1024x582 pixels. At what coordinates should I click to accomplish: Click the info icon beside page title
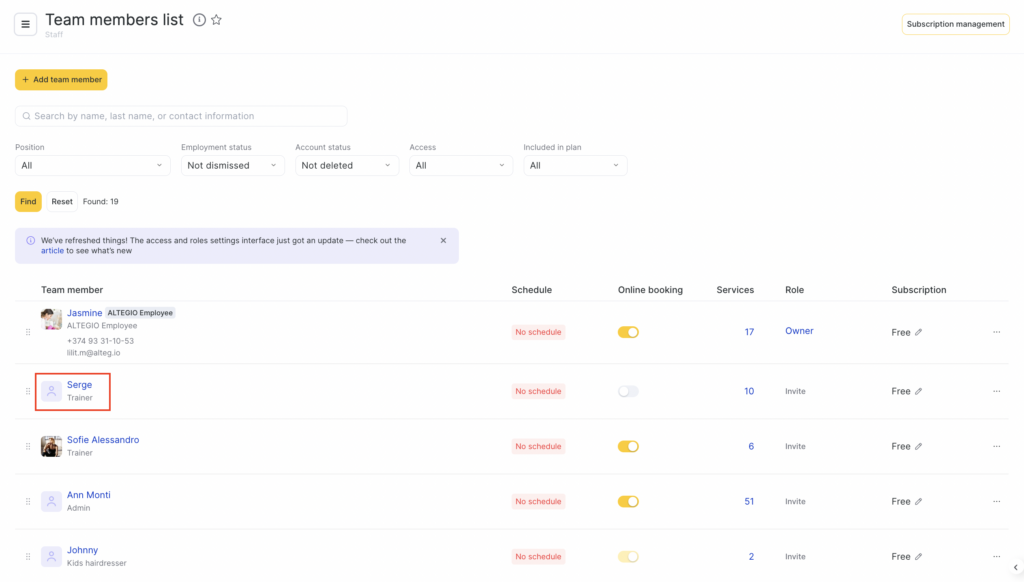coord(199,20)
